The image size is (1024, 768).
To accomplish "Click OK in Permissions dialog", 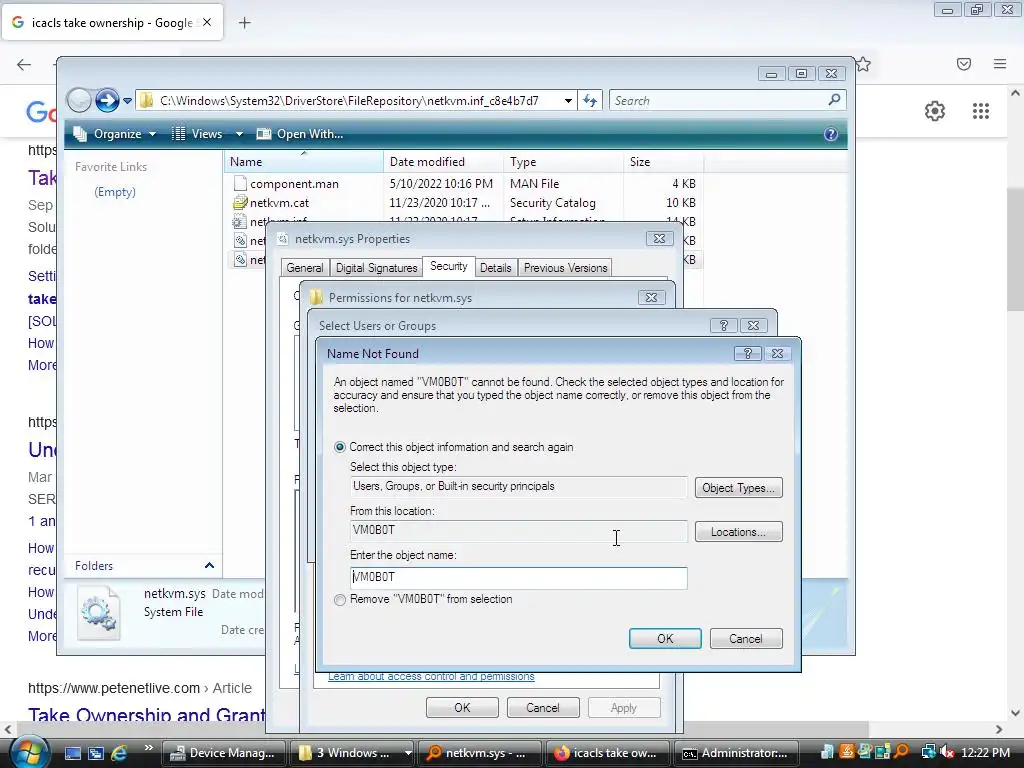I will [462, 708].
